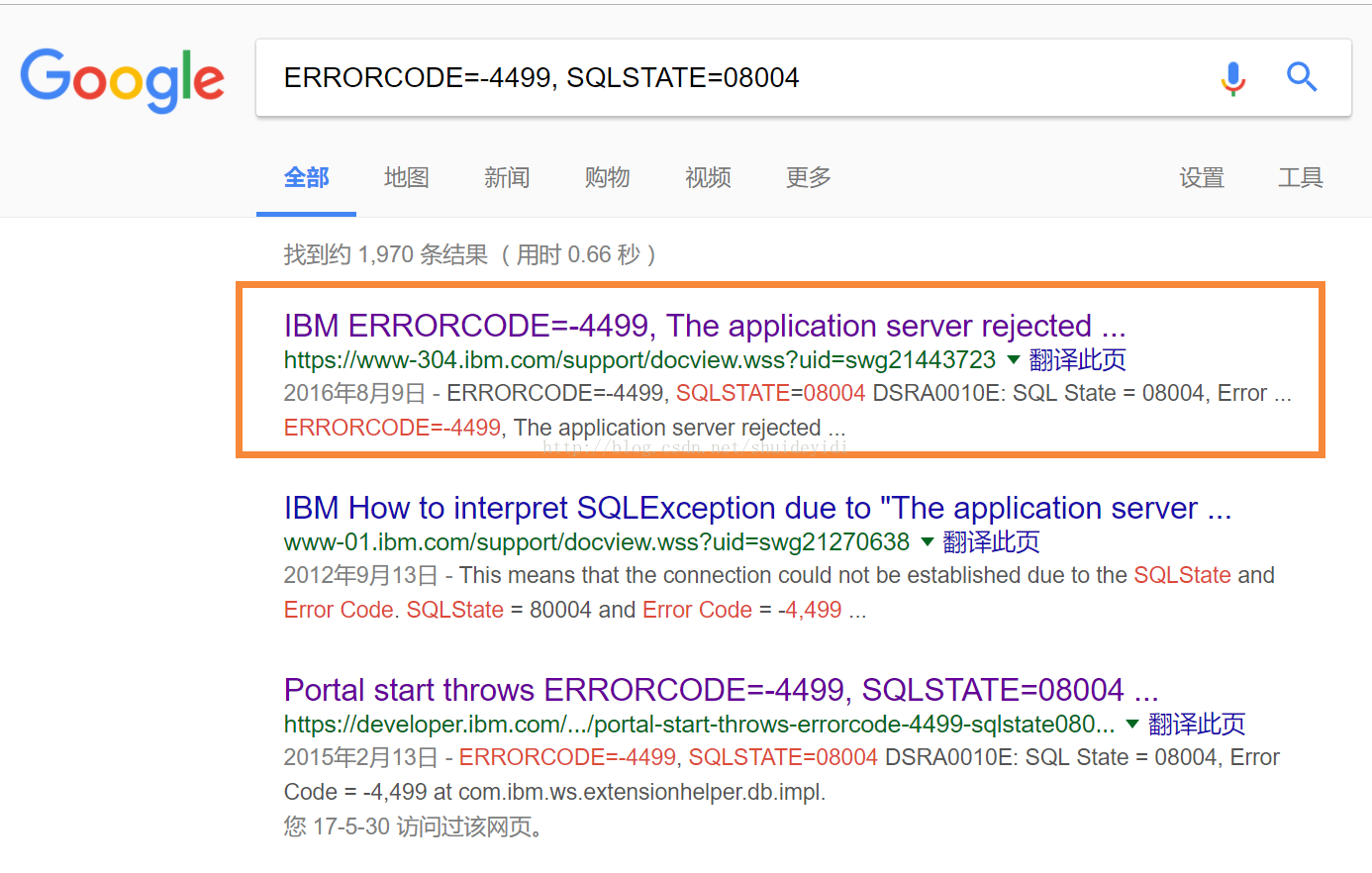The image size is (1372, 873).
Task: Click the URL www-01.ibm.com/support/docview.wss?uid=swg21270638
Action: 596,542
